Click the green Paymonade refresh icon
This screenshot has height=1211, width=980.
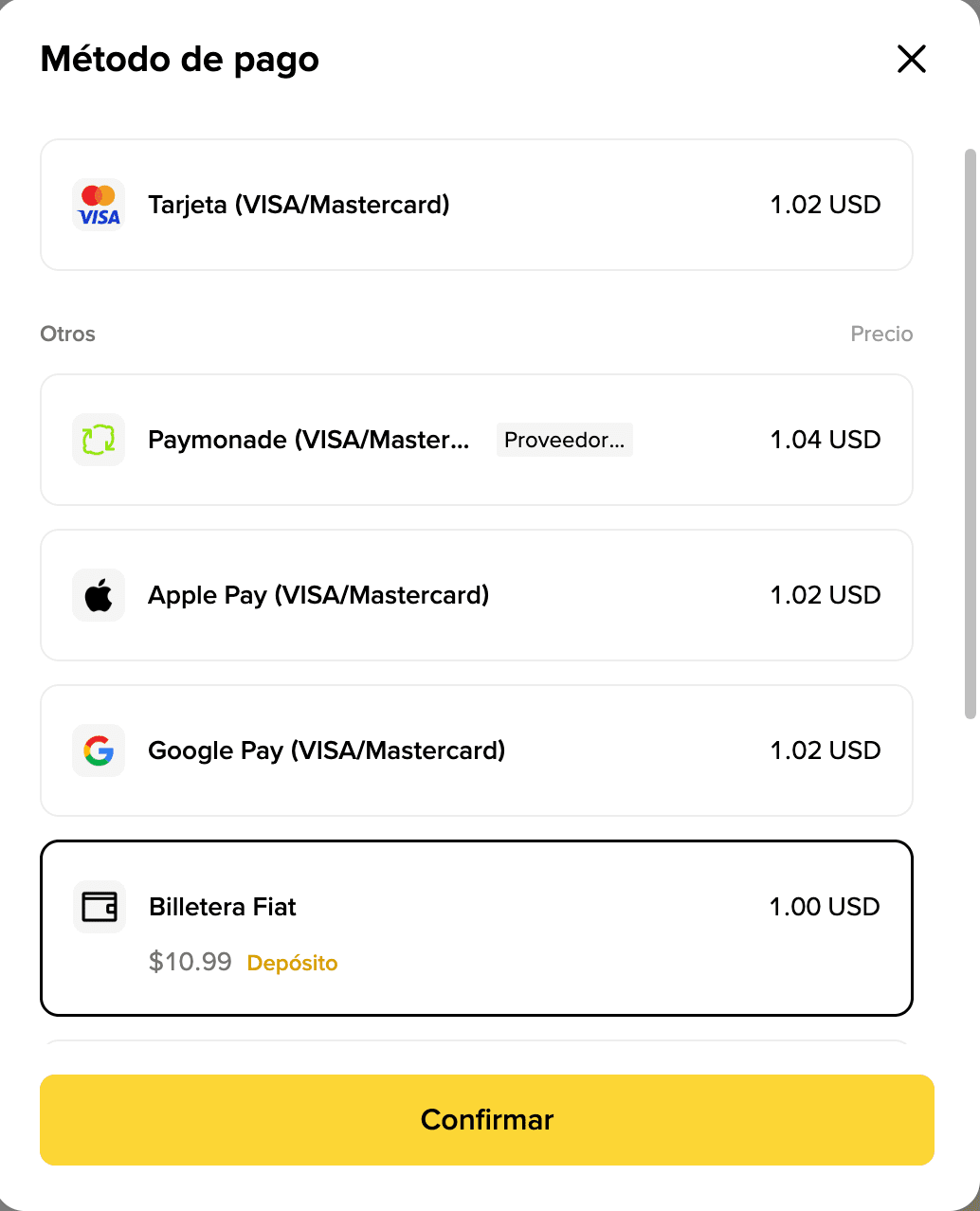tap(99, 440)
